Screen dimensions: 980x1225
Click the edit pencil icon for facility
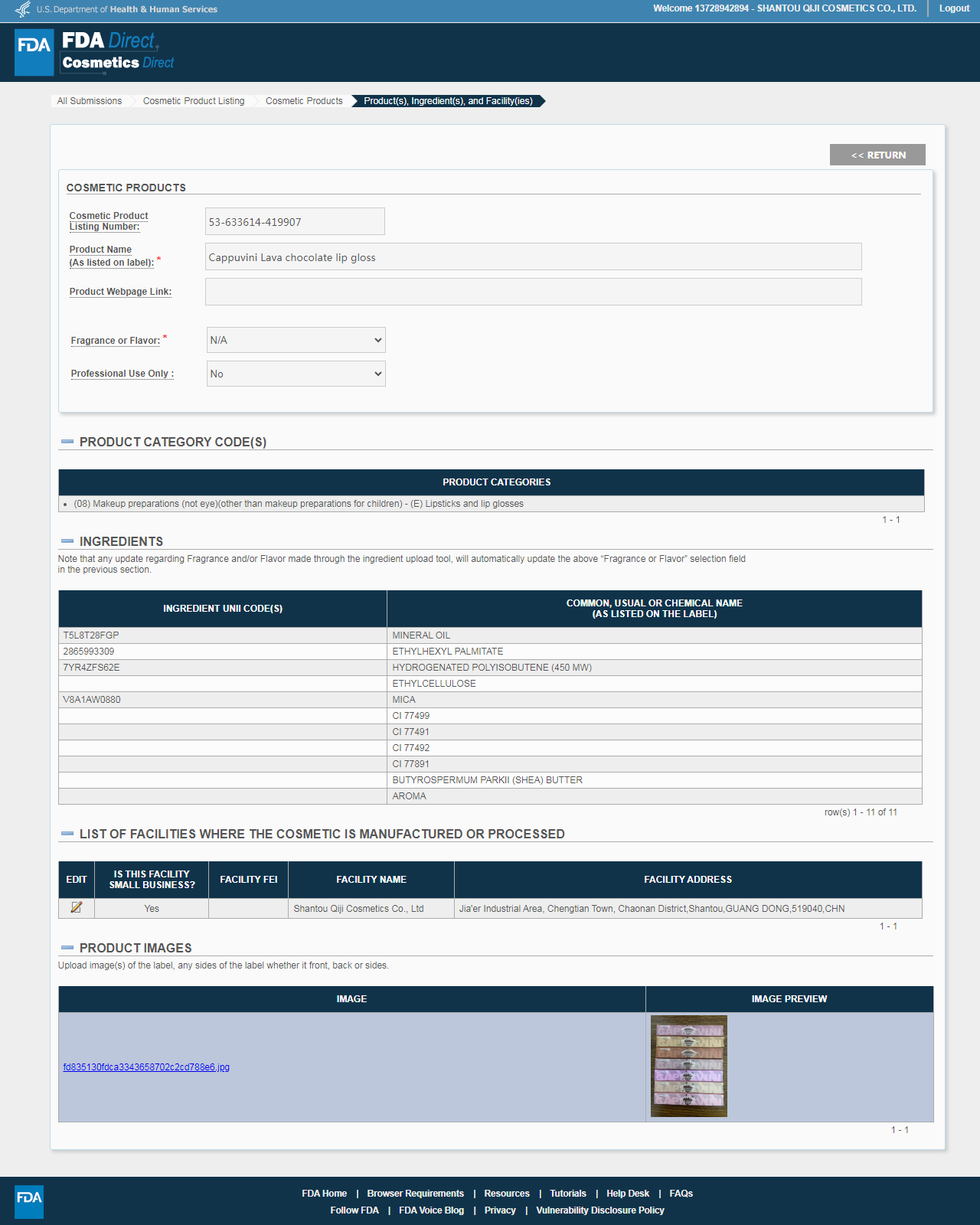coord(77,907)
